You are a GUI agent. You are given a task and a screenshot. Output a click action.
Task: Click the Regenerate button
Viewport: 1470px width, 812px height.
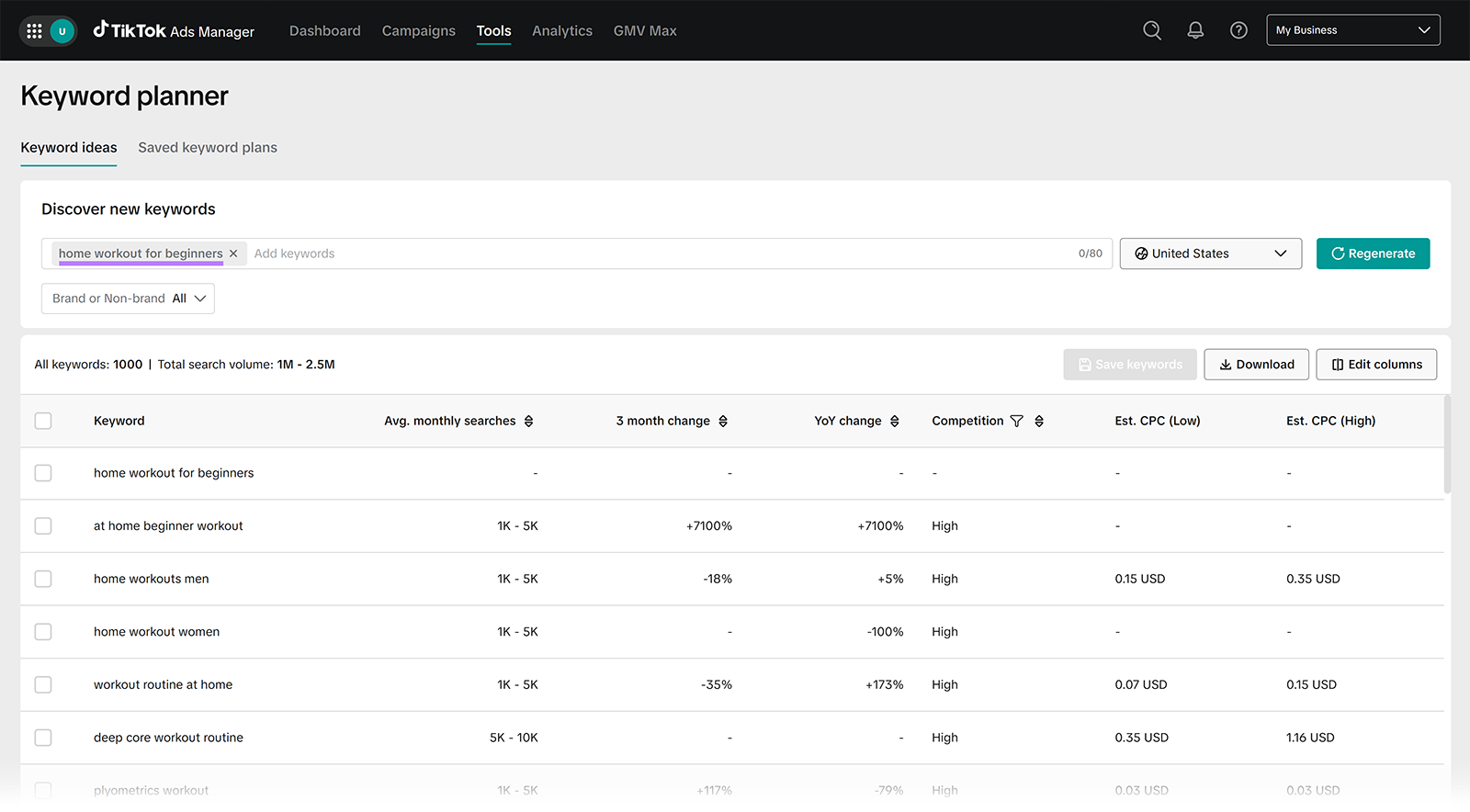1373,254
